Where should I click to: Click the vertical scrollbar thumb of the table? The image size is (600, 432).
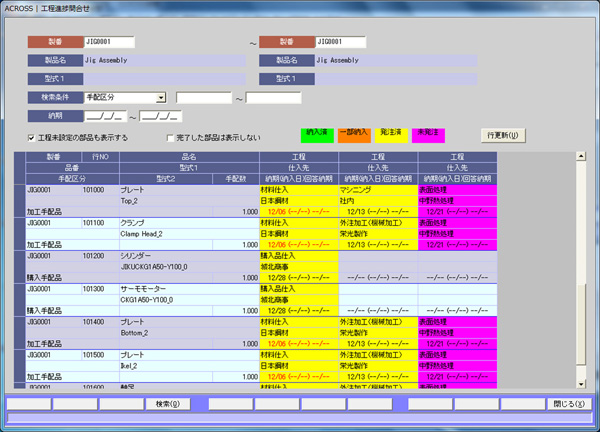pos(581,324)
